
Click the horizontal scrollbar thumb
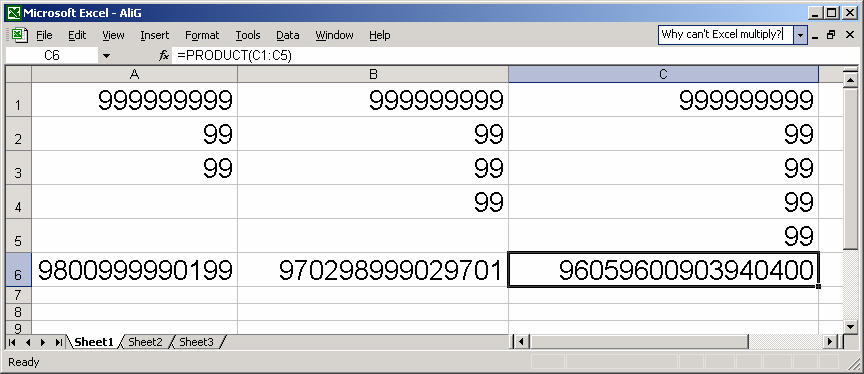(x=639, y=342)
